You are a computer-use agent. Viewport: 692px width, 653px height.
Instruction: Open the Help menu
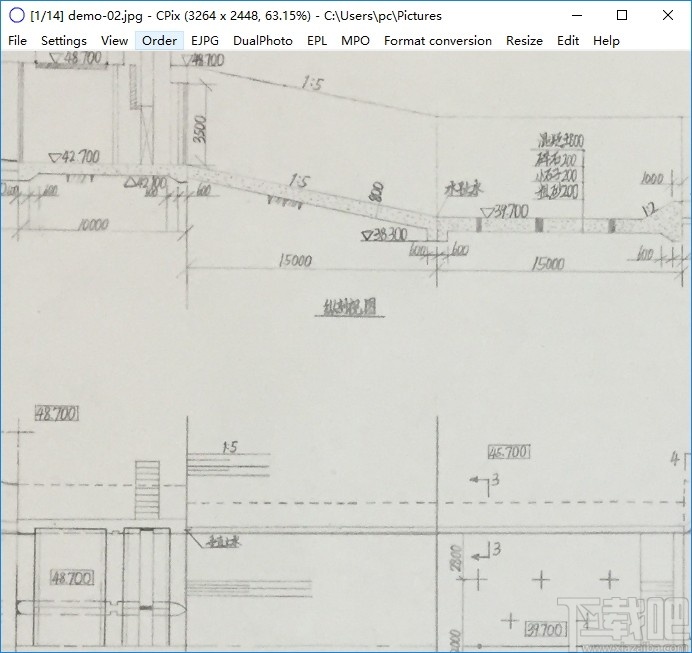click(x=606, y=41)
